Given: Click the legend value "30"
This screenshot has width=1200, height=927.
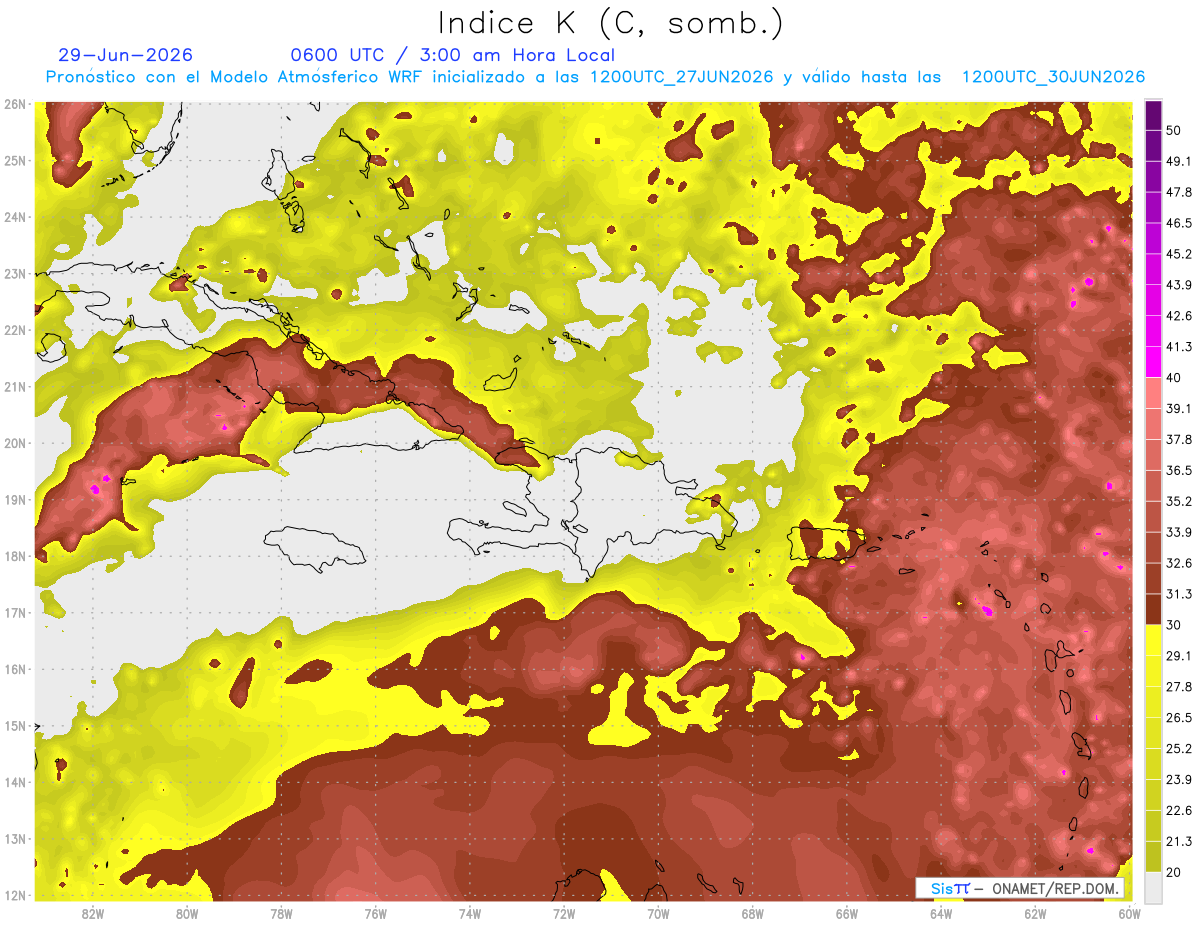Looking at the screenshot, I should [1173, 625].
